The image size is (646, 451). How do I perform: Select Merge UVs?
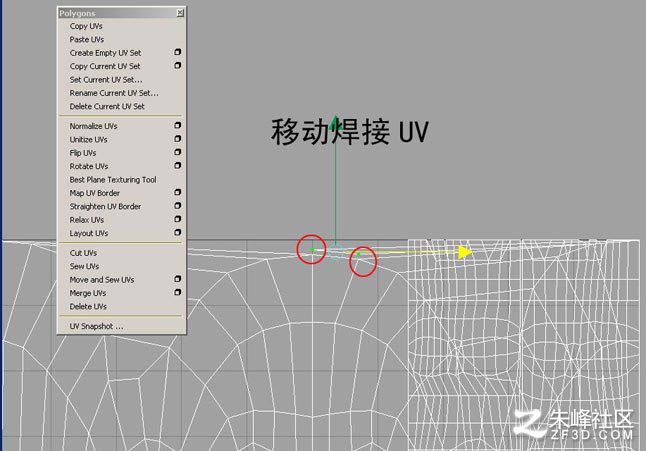tap(88, 293)
